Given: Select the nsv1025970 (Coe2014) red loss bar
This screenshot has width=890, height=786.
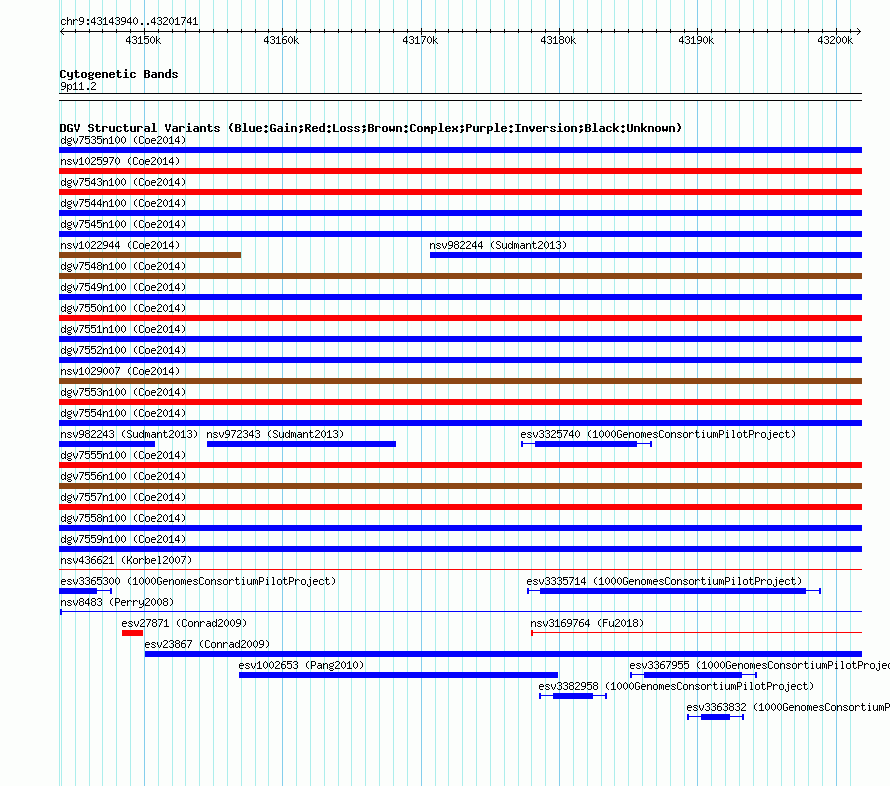Looking at the screenshot, I should click(460, 171).
